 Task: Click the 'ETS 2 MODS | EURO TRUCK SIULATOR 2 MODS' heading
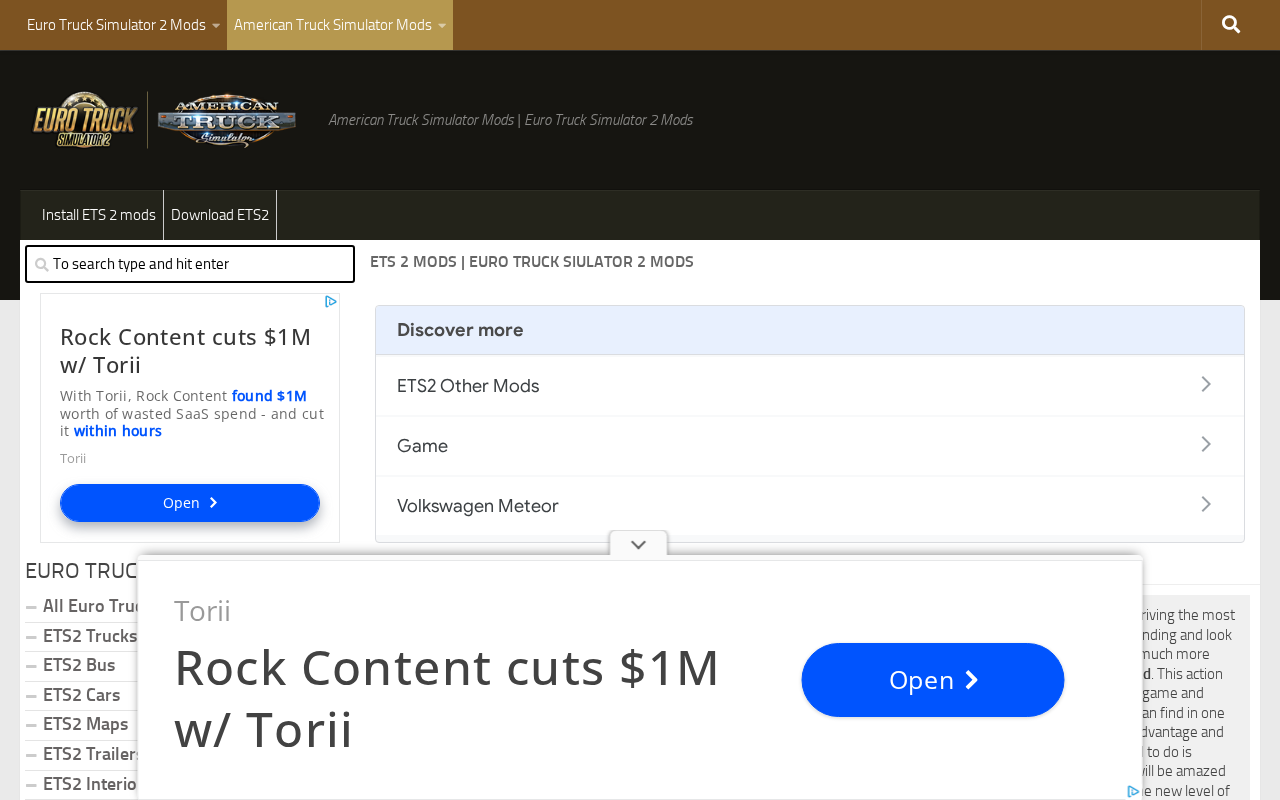click(x=532, y=262)
